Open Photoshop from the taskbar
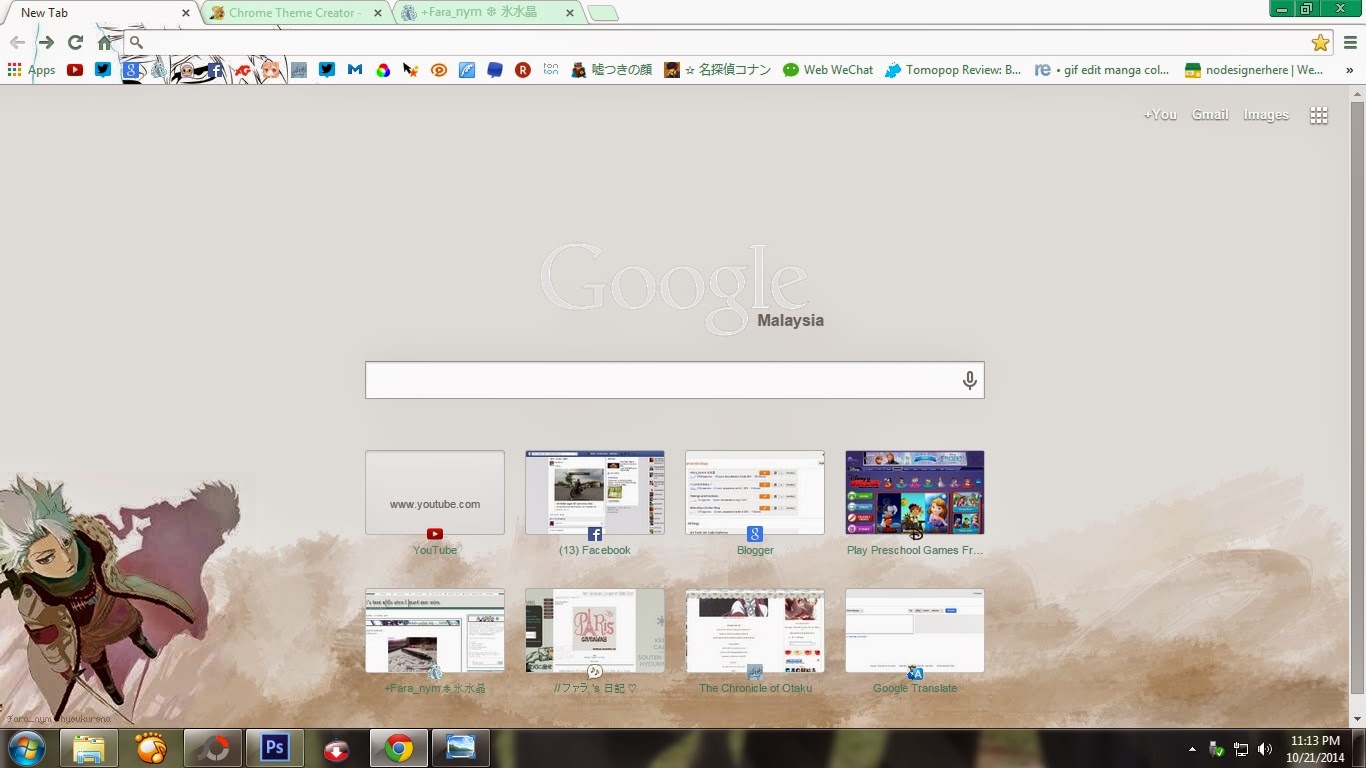The image size is (1366, 768). [x=273, y=748]
